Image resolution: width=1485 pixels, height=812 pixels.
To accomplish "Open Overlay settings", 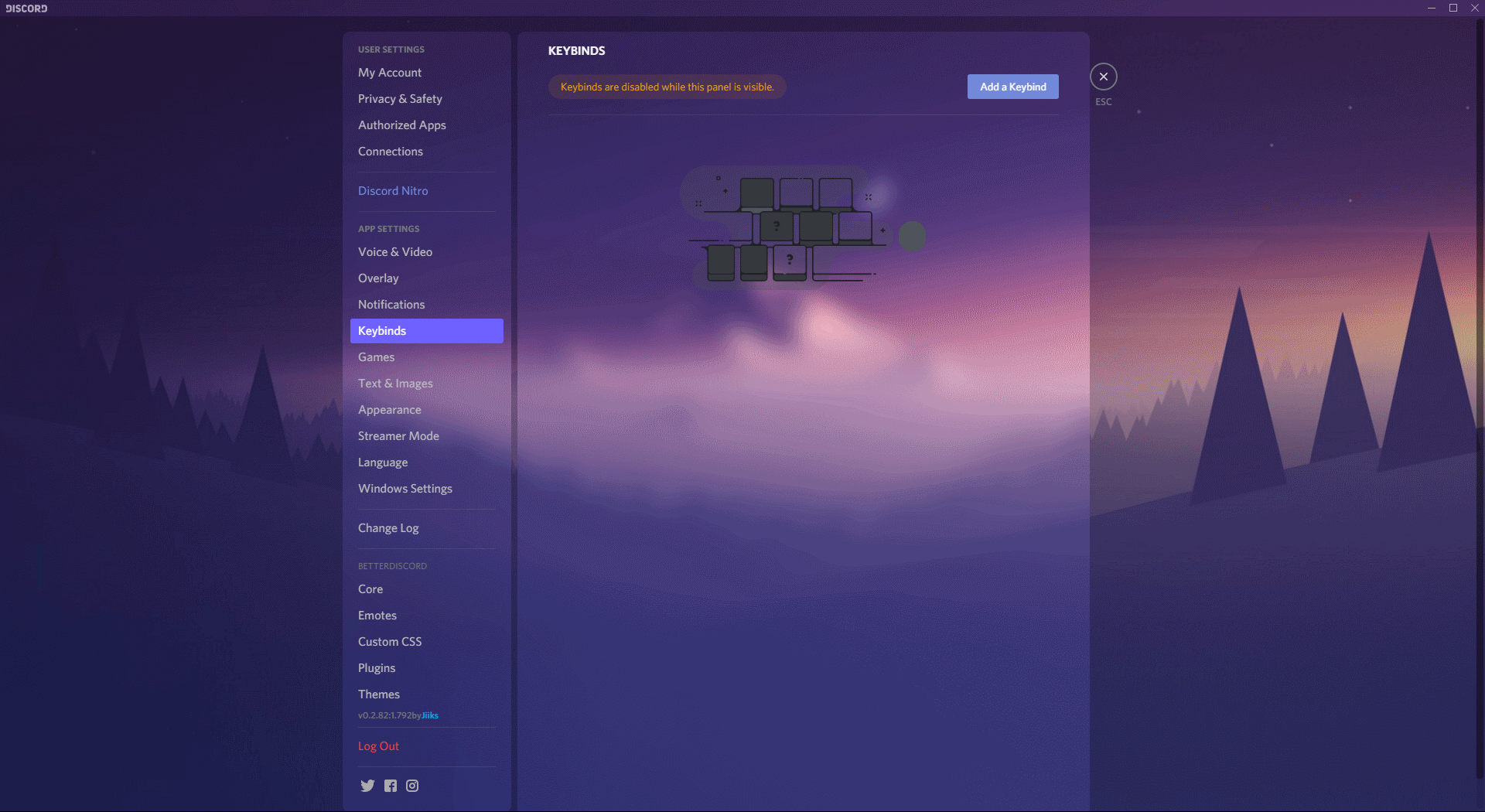I will pyautogui.click(x=427, y=278).
